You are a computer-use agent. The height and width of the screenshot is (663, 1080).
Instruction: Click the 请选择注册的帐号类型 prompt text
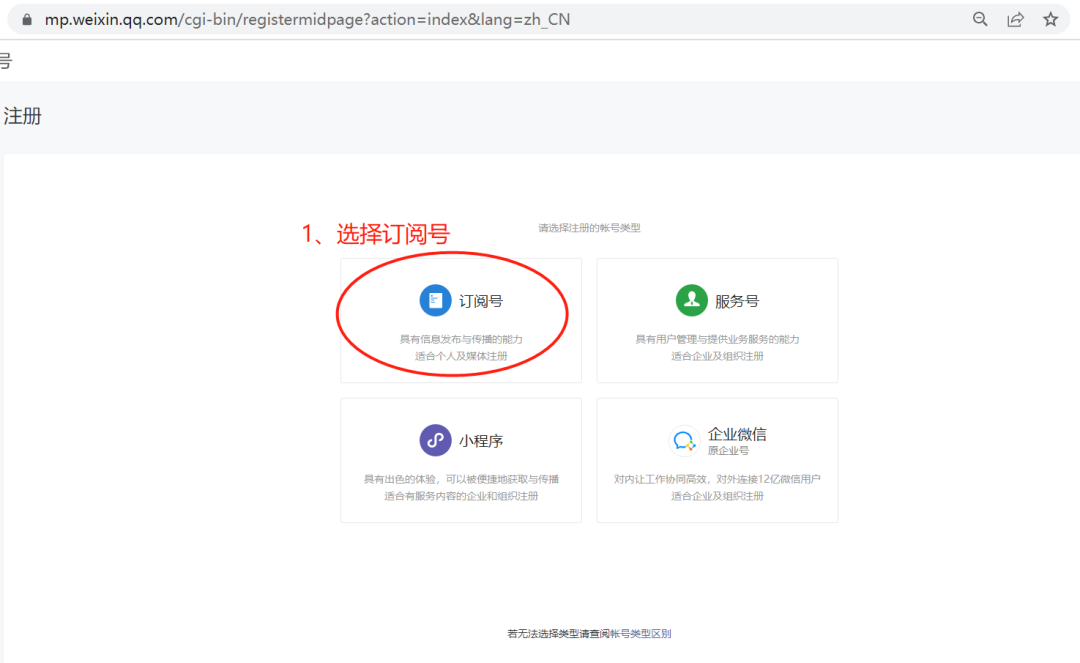[x=589, y=227]
